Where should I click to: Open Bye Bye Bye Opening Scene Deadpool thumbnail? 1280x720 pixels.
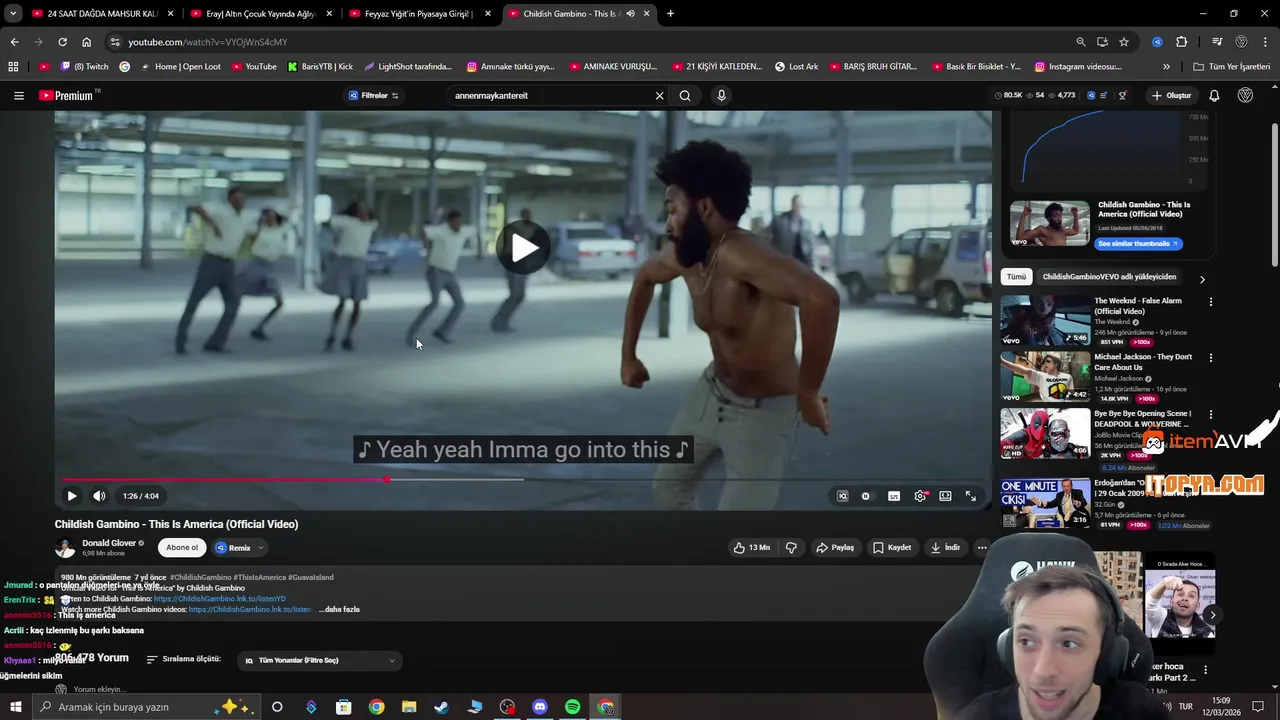1046,433
